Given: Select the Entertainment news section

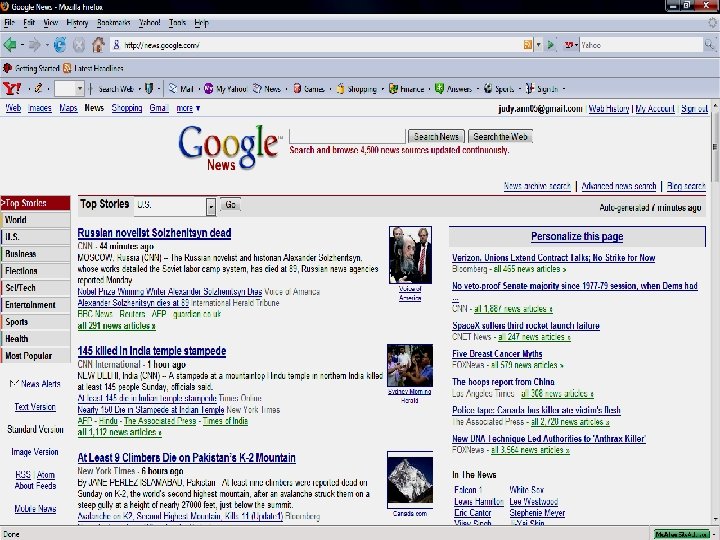Looking at the screenshot, I should 36,305.
